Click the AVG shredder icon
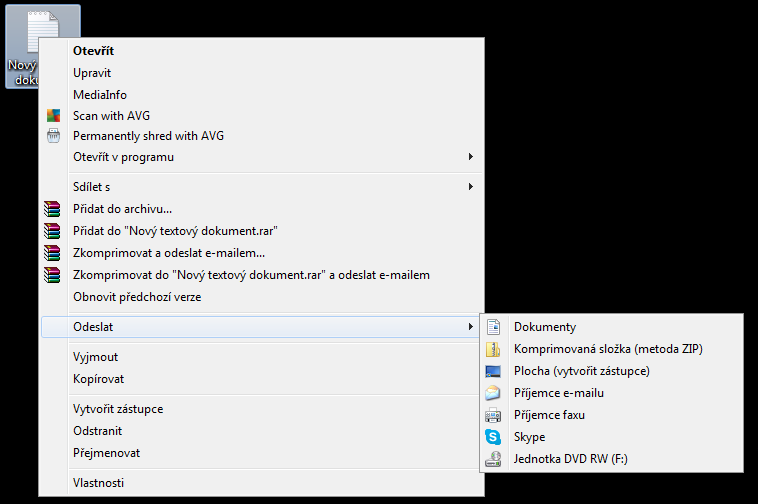Viewport: 758px width, 504px height. point(54,136)
